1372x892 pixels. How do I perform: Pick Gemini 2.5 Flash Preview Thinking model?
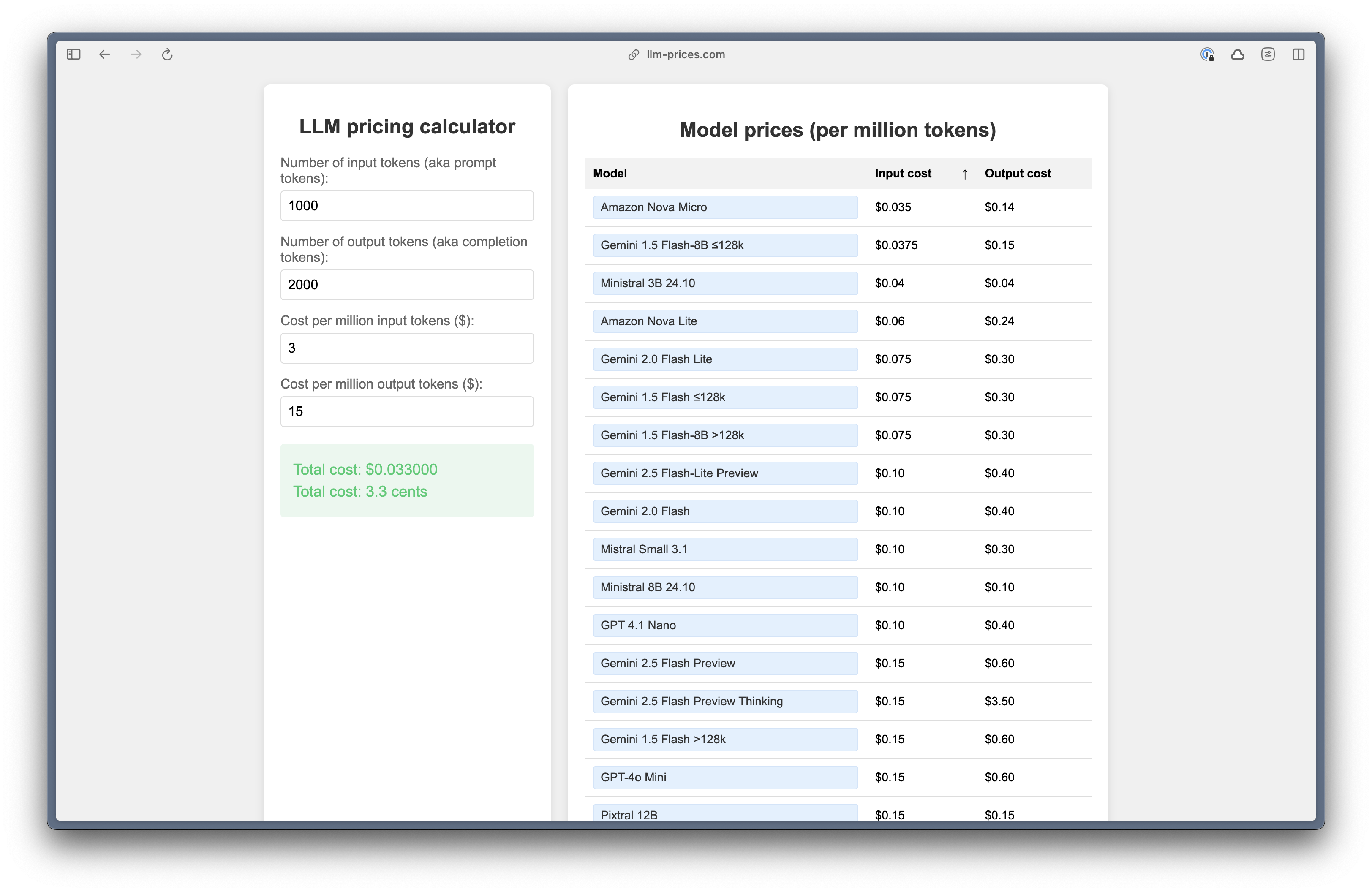tap(725, 702)
